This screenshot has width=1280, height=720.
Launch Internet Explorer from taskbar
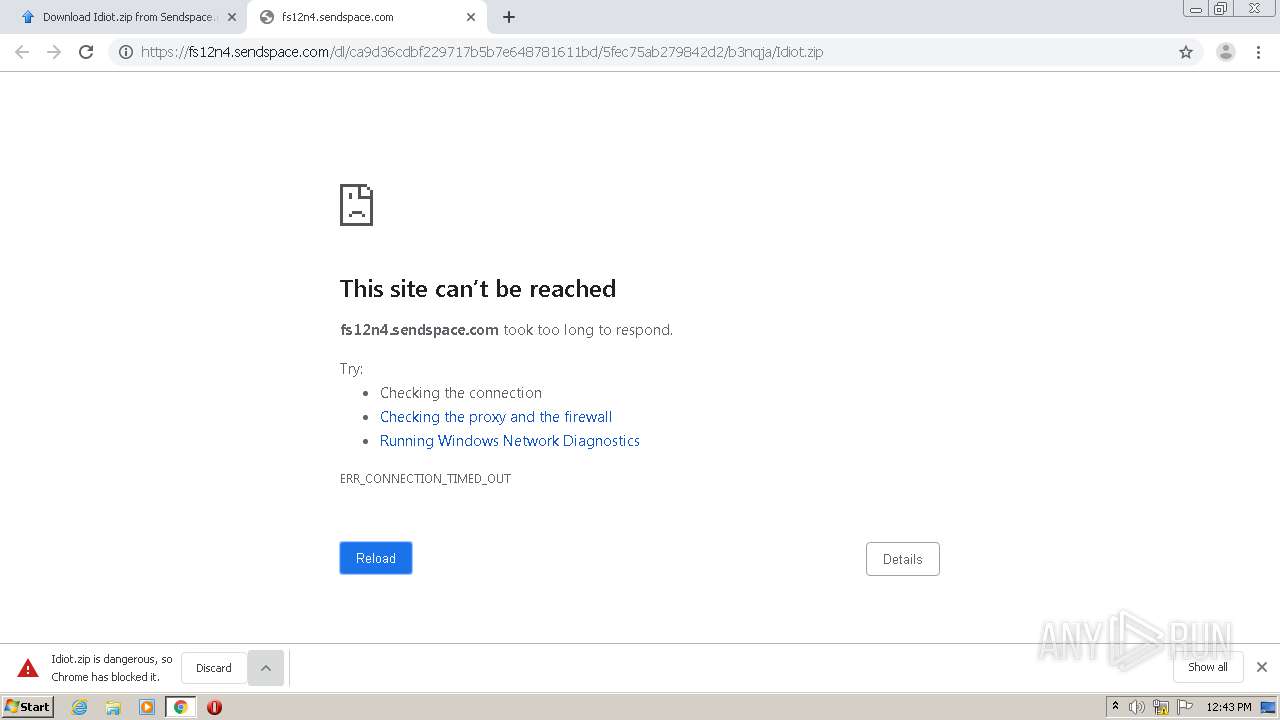(x=80, y=707)
